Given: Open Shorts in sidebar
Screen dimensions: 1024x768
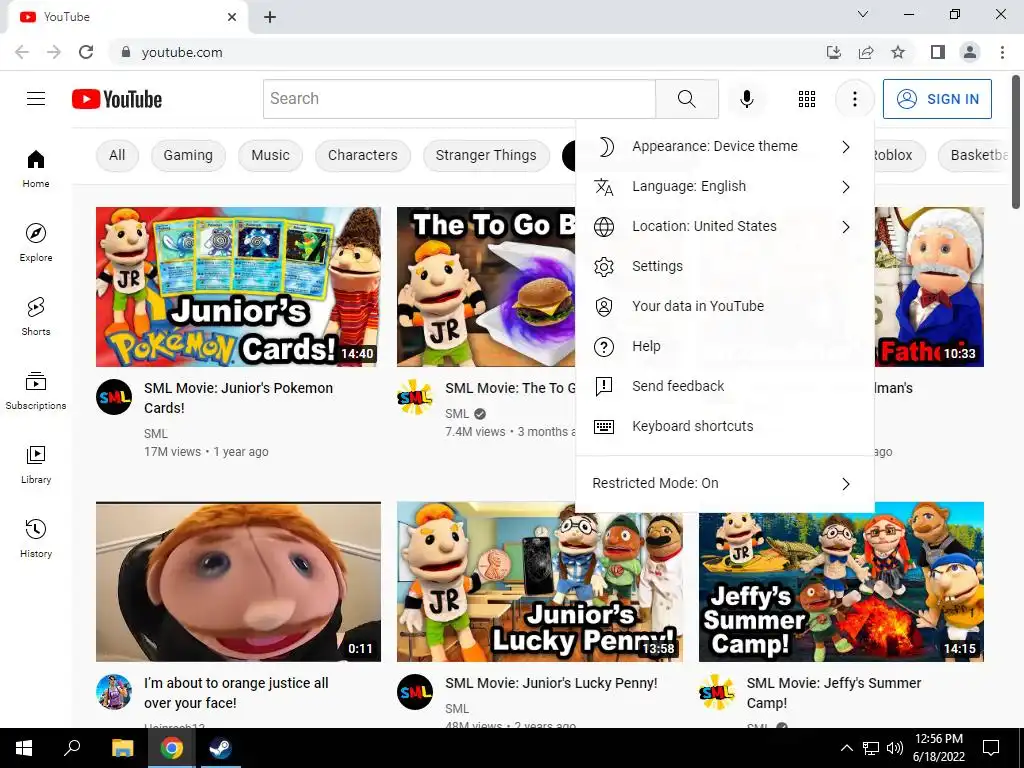Looking at the screenshot, I should click(x=36, y=316).
